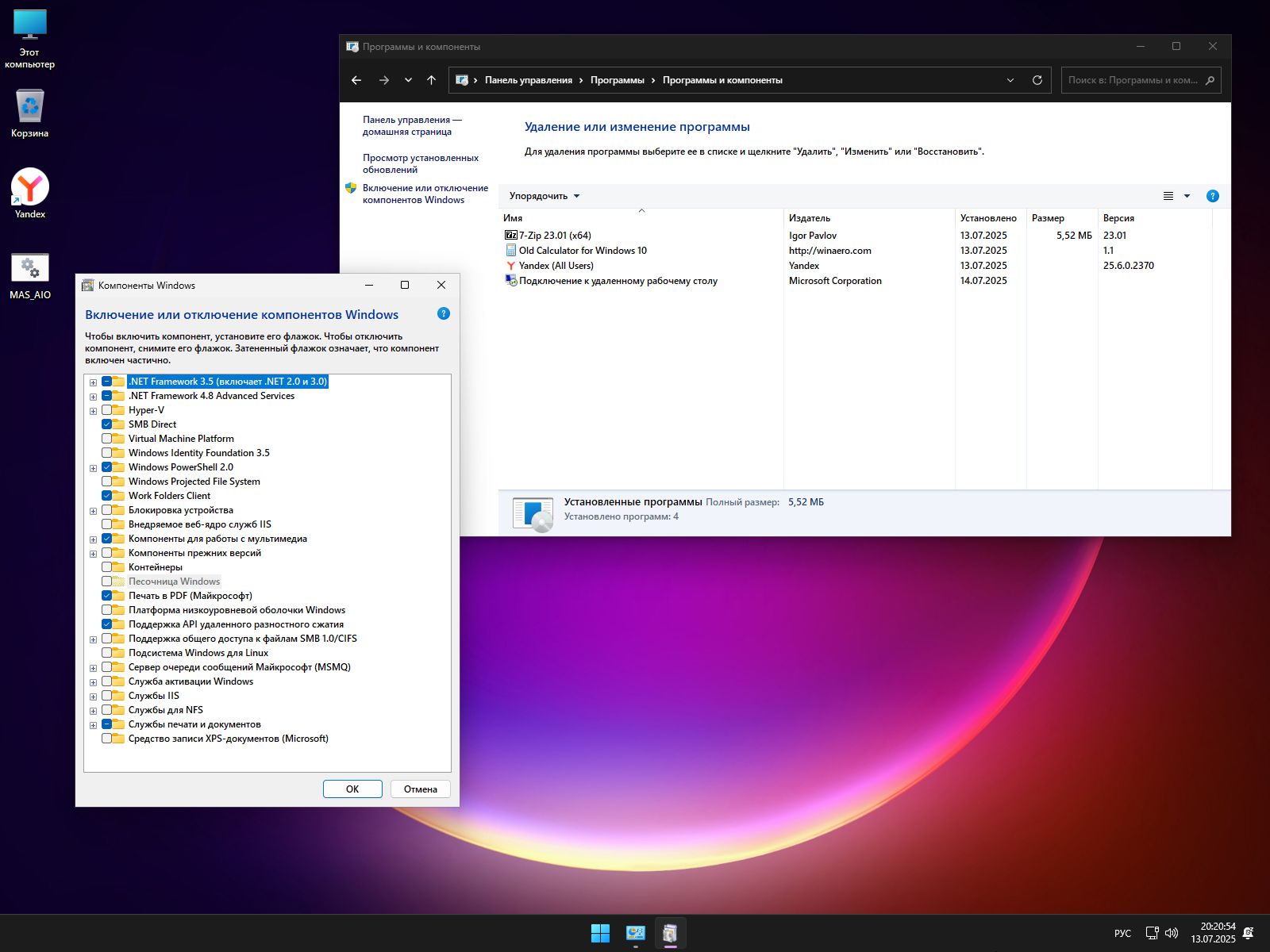
Task: Open the recent locations dropdown arrow
Action: point(408,80)
